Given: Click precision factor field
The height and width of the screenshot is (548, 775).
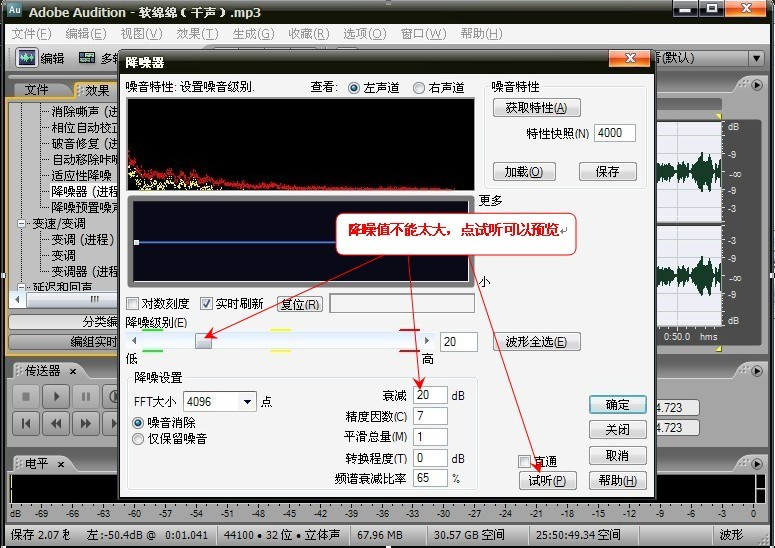Looking at the screenshot, I should point(430,416).
